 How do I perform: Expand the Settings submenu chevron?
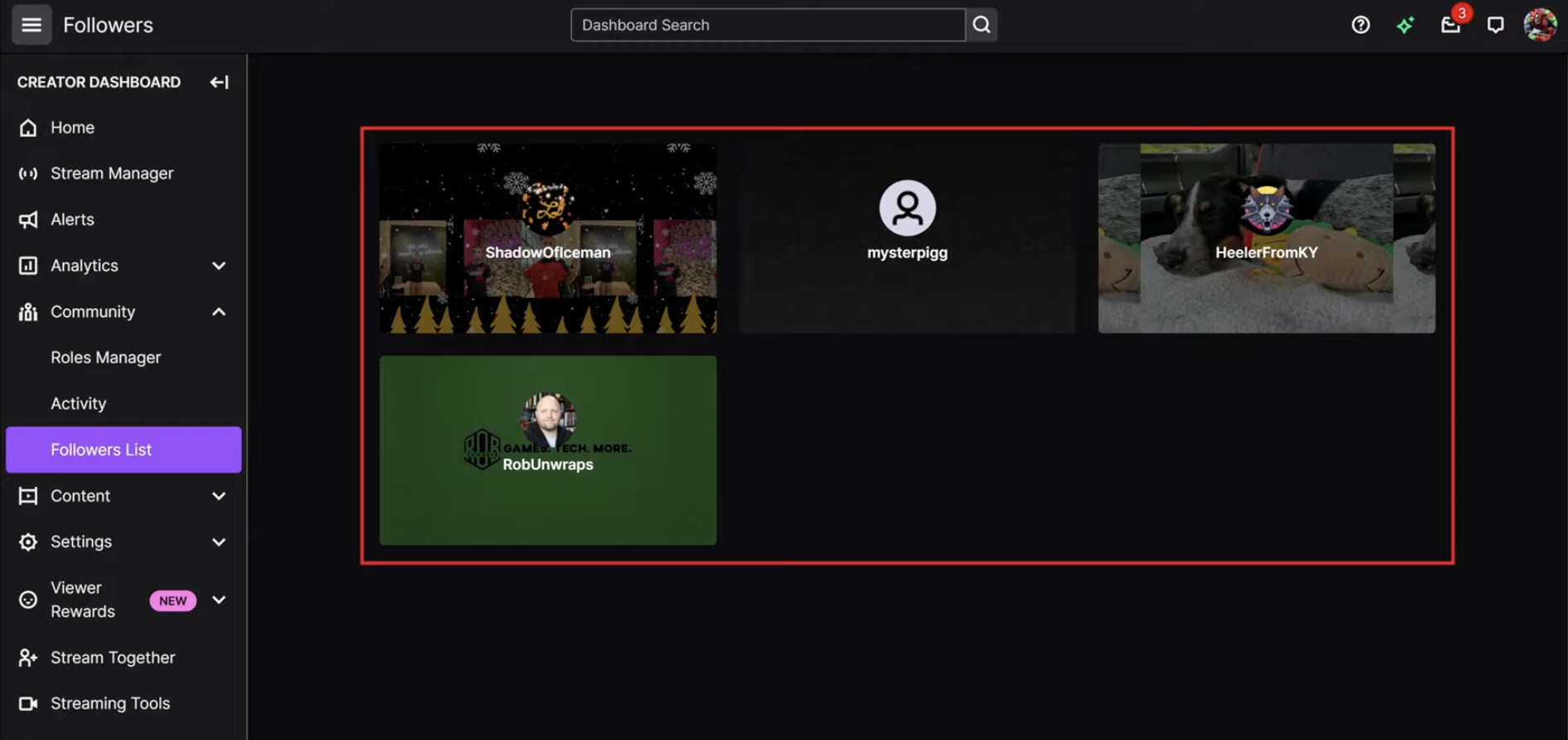tap(219, 541)
